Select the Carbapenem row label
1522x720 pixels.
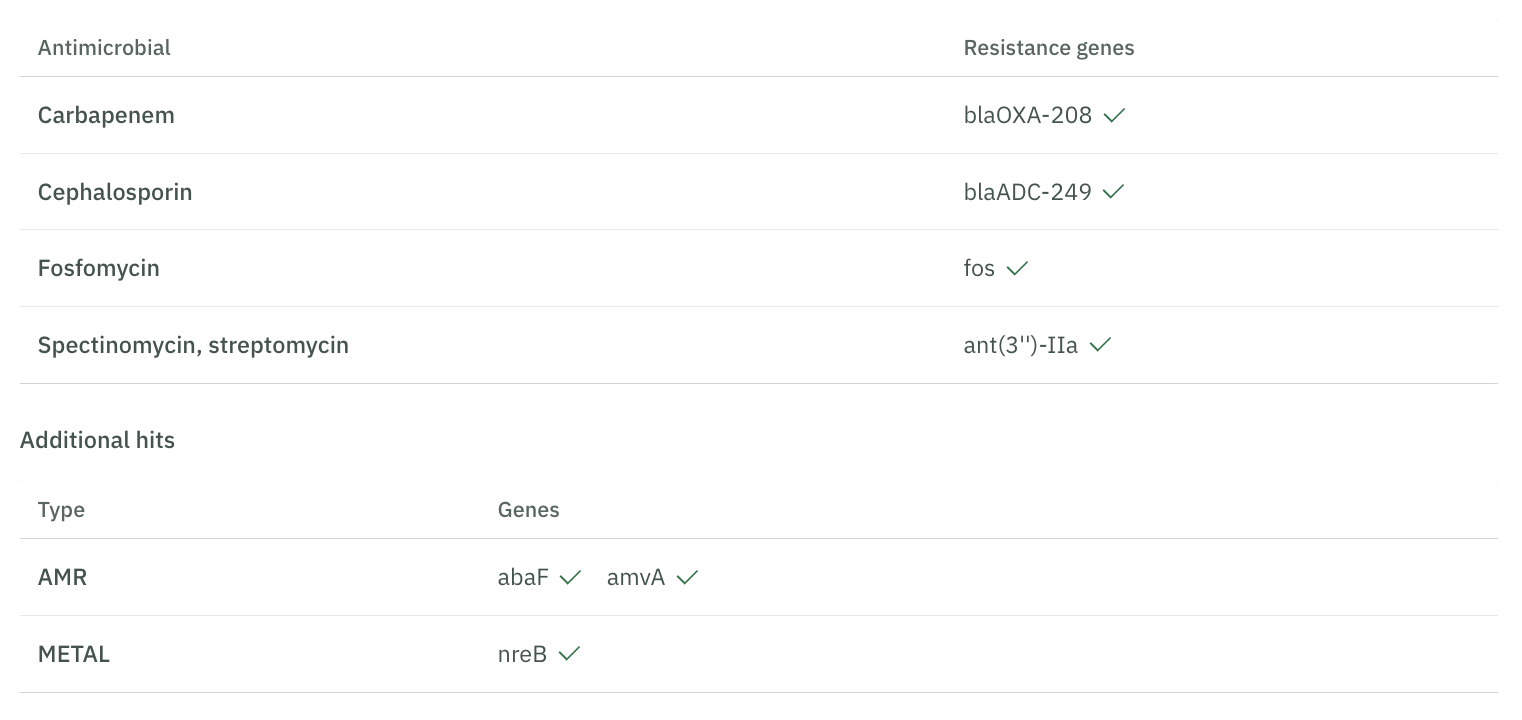[x=106, y=115]
